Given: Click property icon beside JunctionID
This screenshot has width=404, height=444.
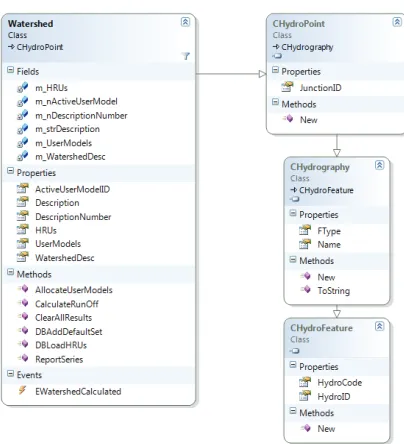Looking at the screenshot, I should 287,87.
